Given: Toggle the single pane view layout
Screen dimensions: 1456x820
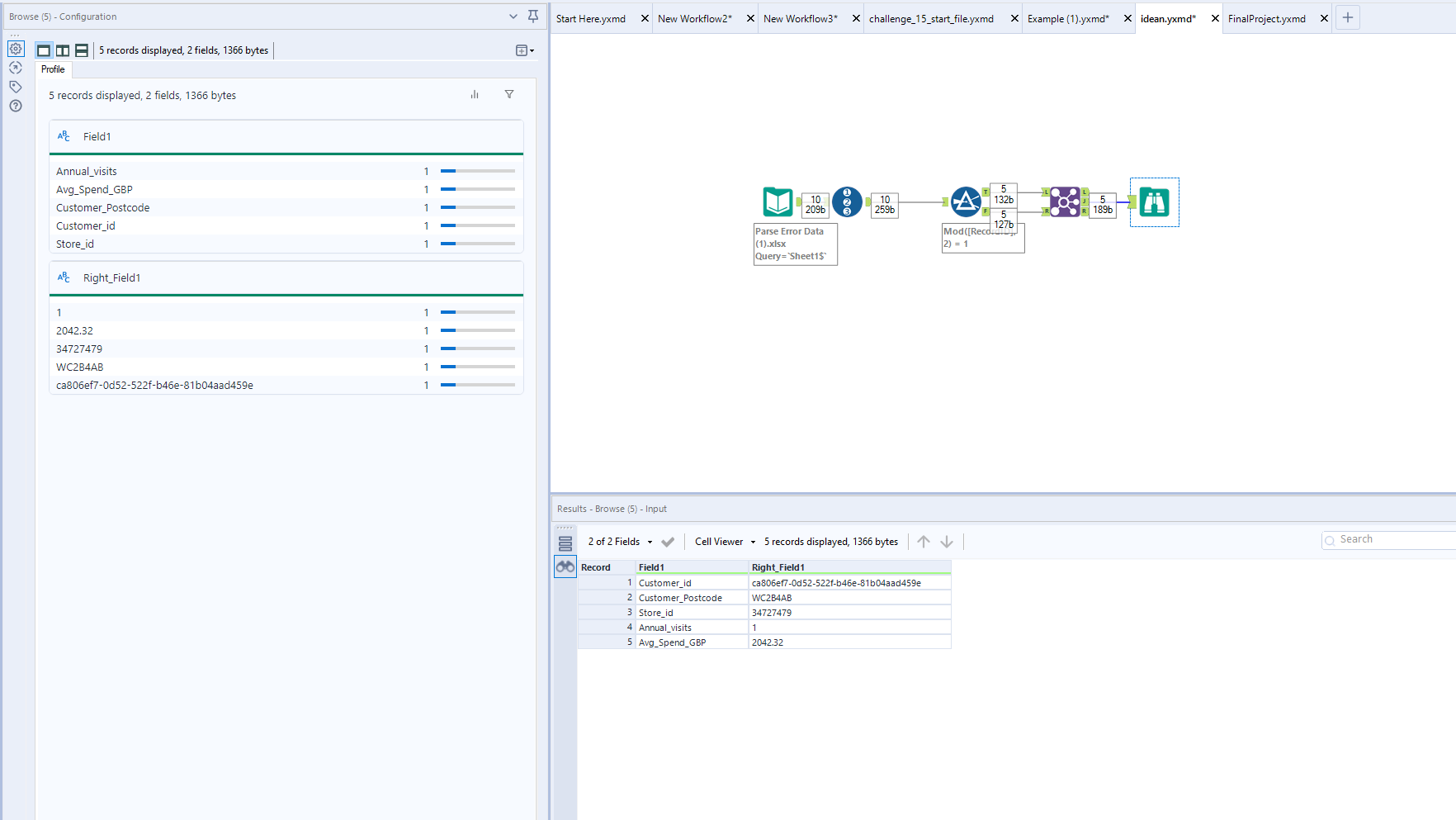Looking at the screenshot, I should coord(44,50).
